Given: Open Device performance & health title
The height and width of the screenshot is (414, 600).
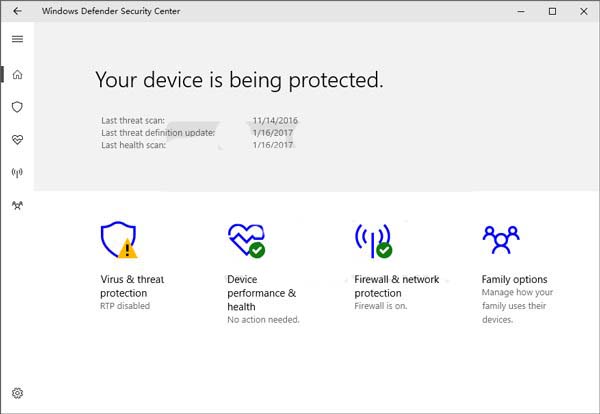Looking at the screenshot, I should coord(261,293).
